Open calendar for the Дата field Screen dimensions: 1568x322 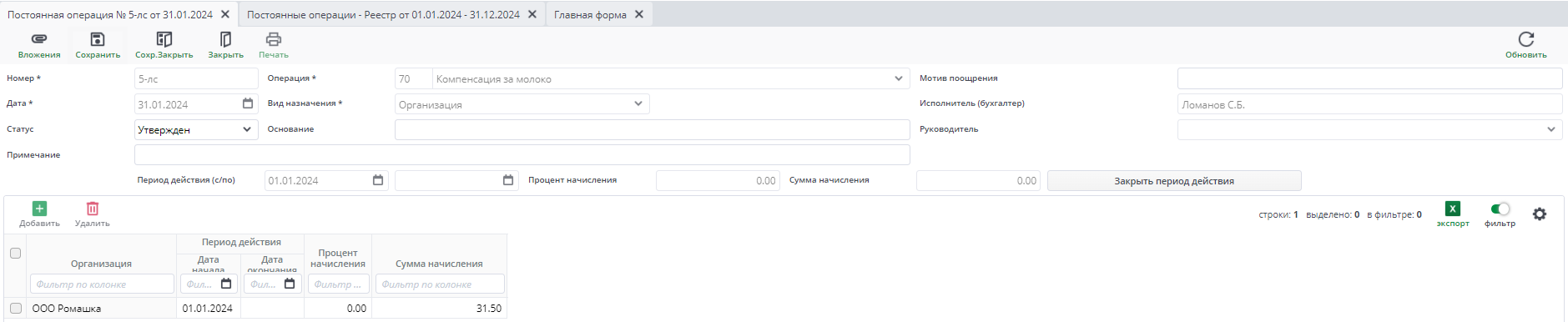(248, 103)
